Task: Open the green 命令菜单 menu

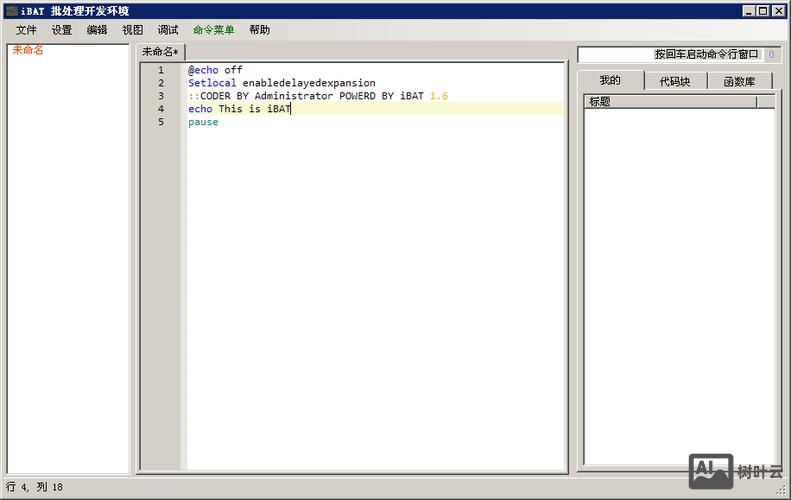Action: coord(214,30)
